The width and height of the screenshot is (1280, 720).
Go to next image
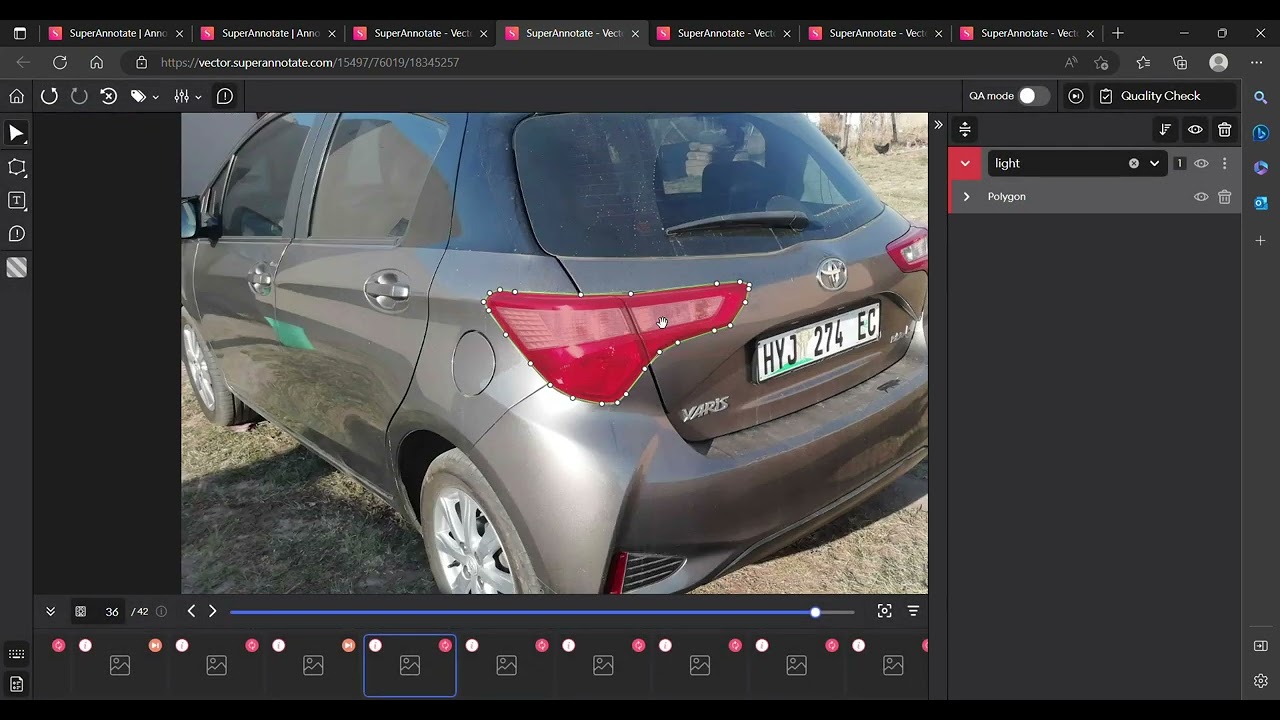212,611
